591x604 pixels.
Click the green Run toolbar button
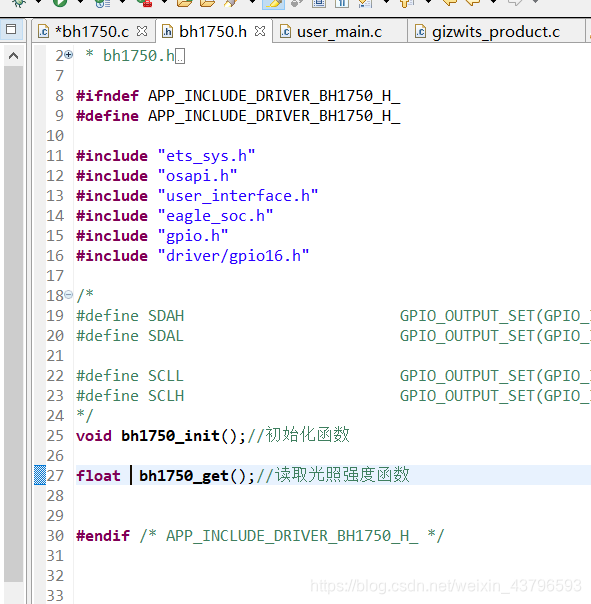(x=60, y=2)
